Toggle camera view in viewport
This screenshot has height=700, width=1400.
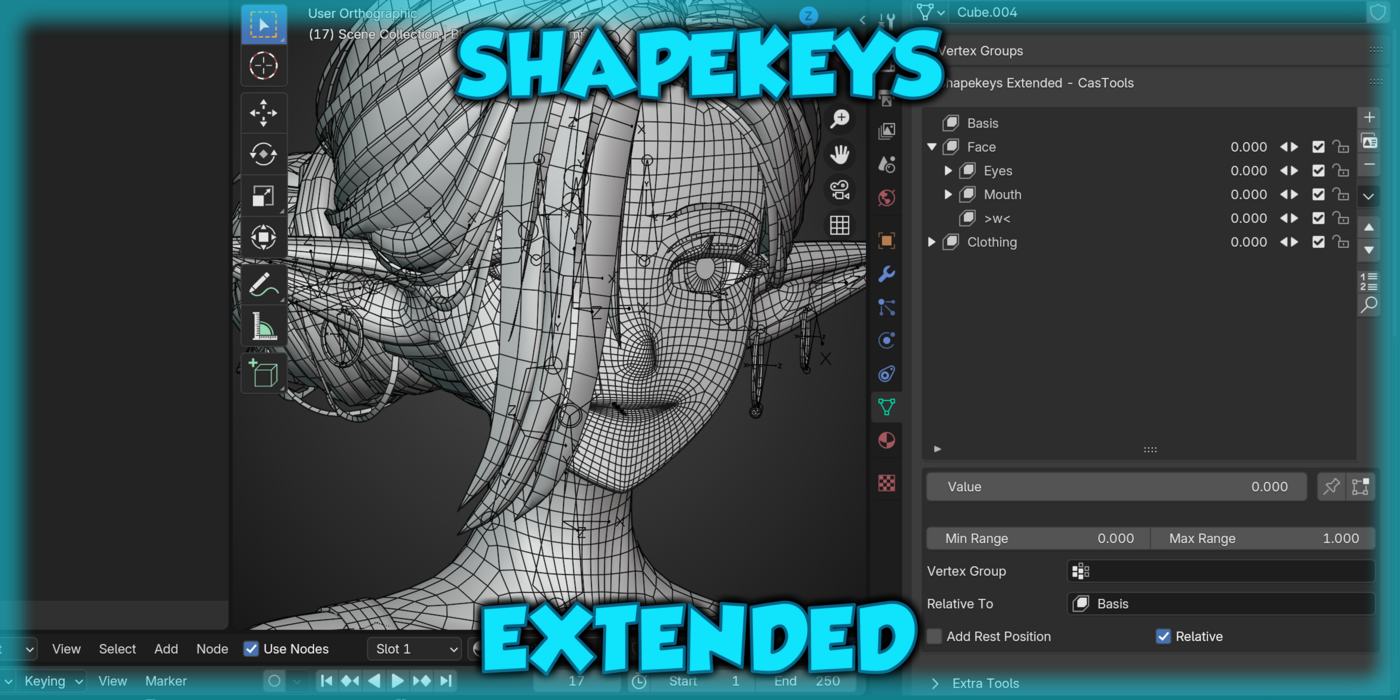(x=840, y=190)
